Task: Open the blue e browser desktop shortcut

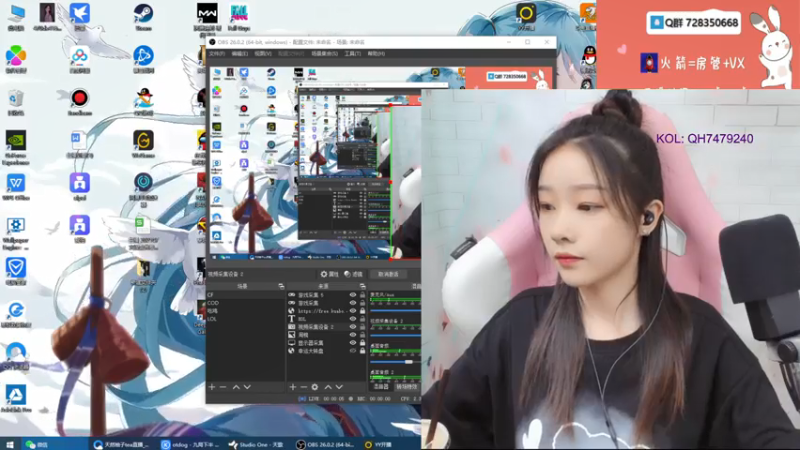Action: coord(16,314)
